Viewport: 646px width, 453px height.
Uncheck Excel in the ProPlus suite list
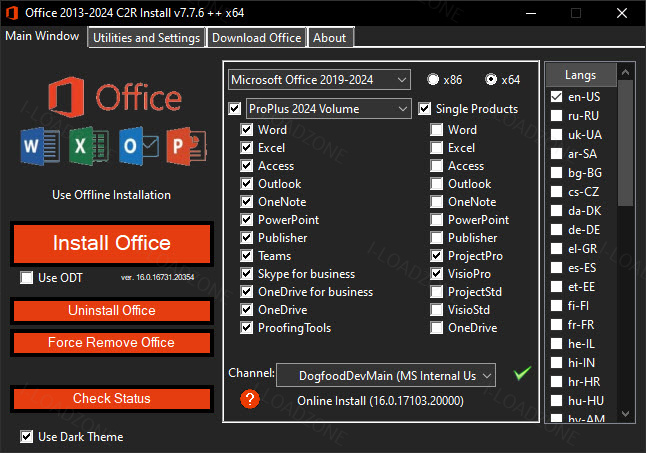(246, 148)
